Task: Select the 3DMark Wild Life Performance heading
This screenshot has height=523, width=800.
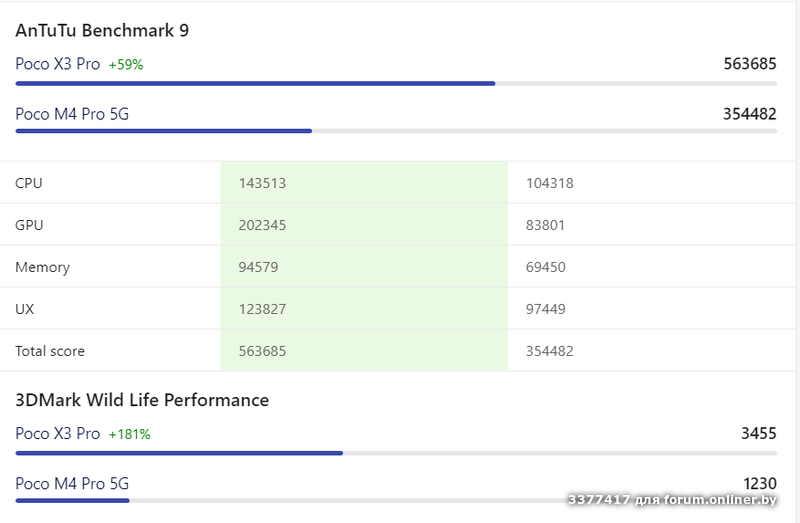Action: click(x=142, y=400)
